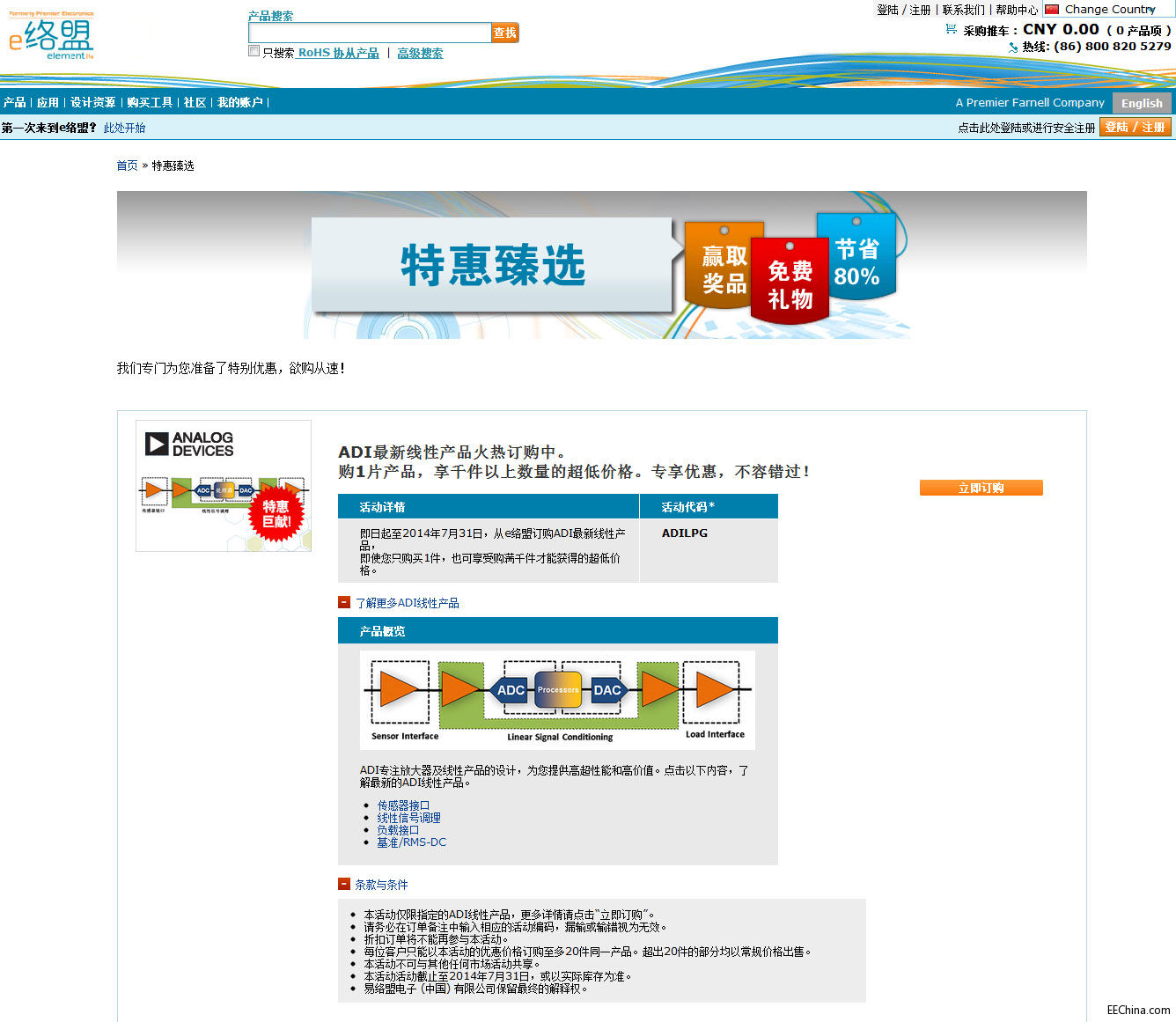Enable the RoHS-only search checkbox
This screenshot has height=1022, width=1176.
254,51
